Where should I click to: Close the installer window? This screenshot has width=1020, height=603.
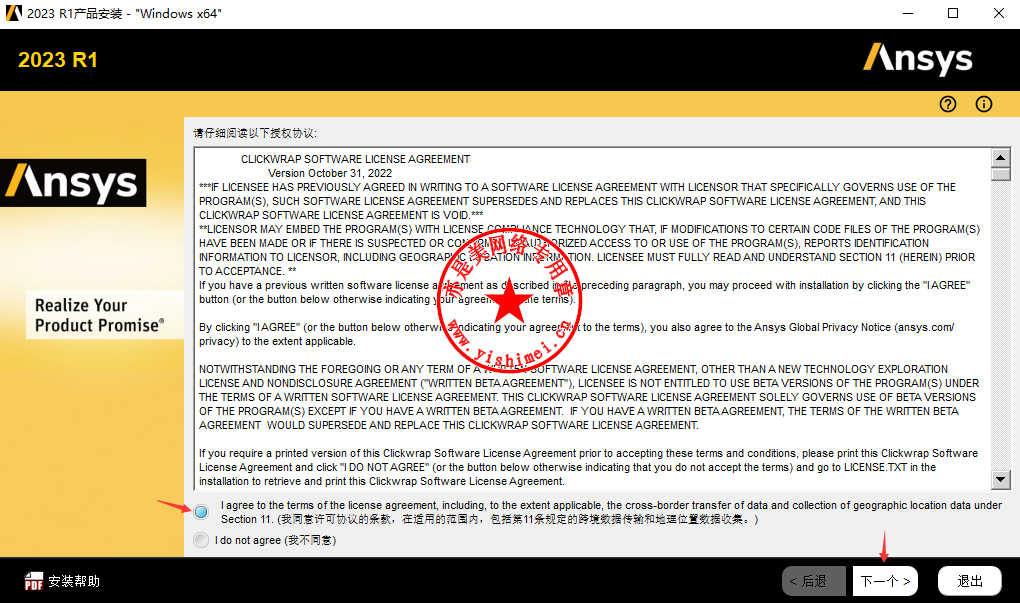[999, 14]
